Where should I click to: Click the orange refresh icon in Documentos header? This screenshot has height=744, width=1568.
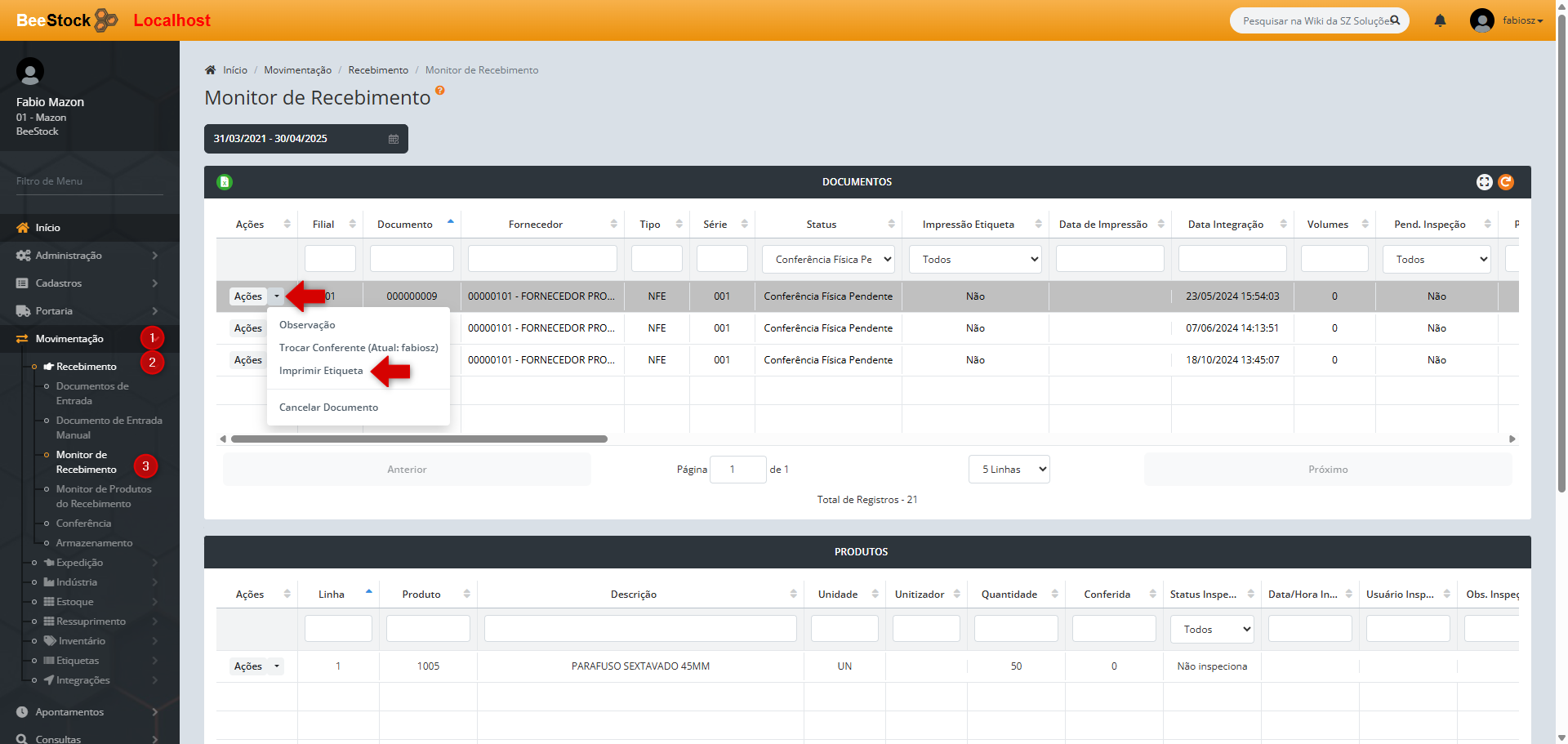click(1506, 182)
